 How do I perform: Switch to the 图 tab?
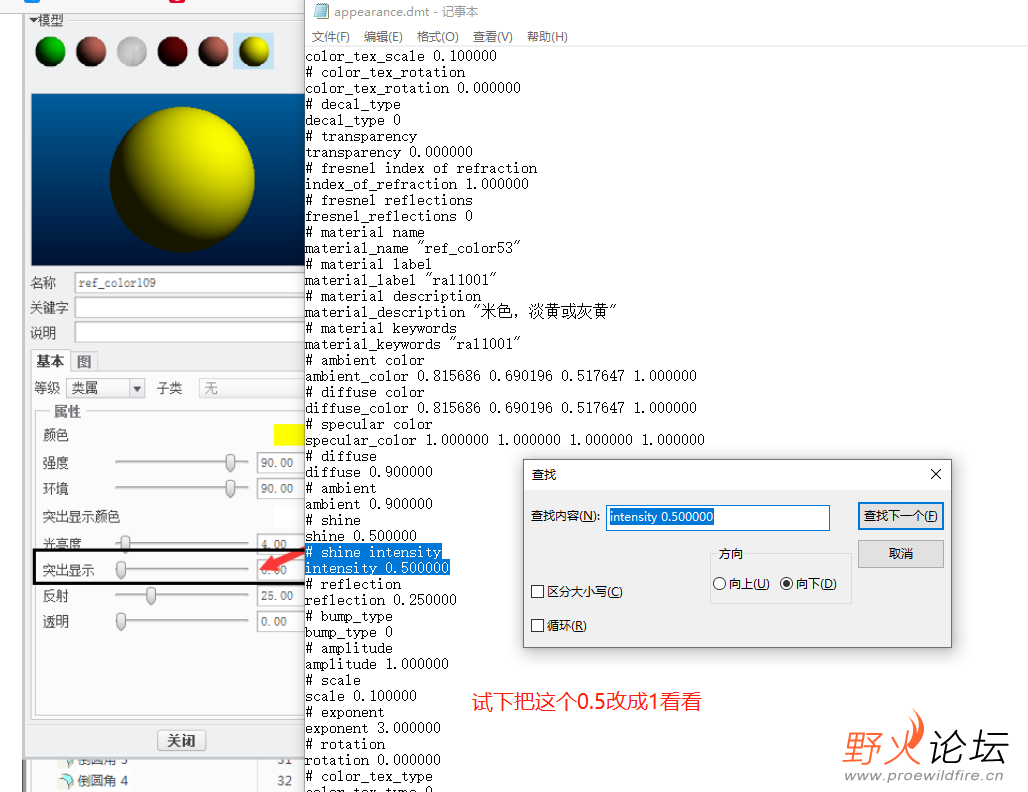point(84,361)
